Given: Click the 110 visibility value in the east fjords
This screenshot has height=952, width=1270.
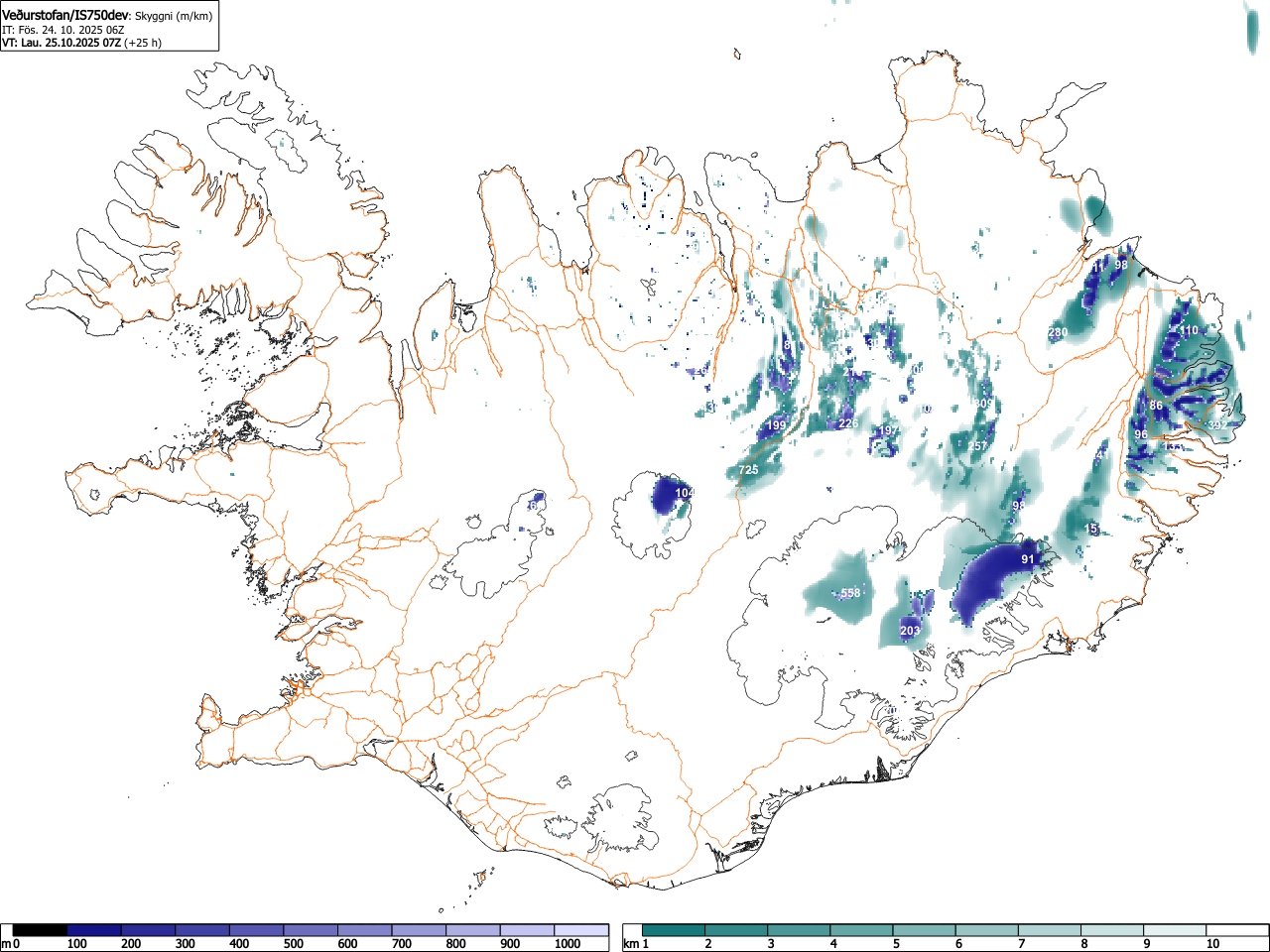Looking at the screenshot, I should [x=1189, y=330].
